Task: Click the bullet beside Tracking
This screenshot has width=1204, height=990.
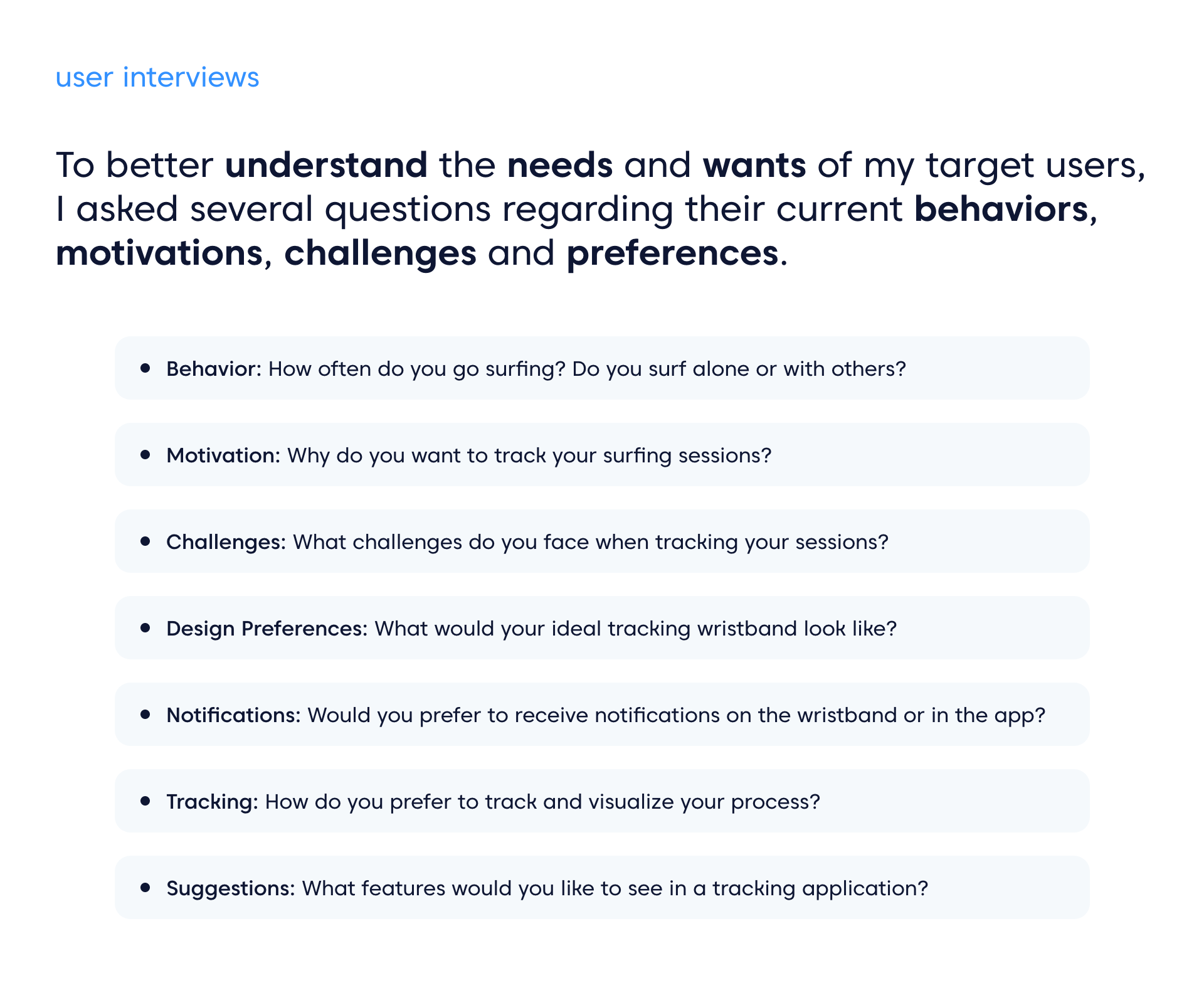Action: tap(145, 801)
